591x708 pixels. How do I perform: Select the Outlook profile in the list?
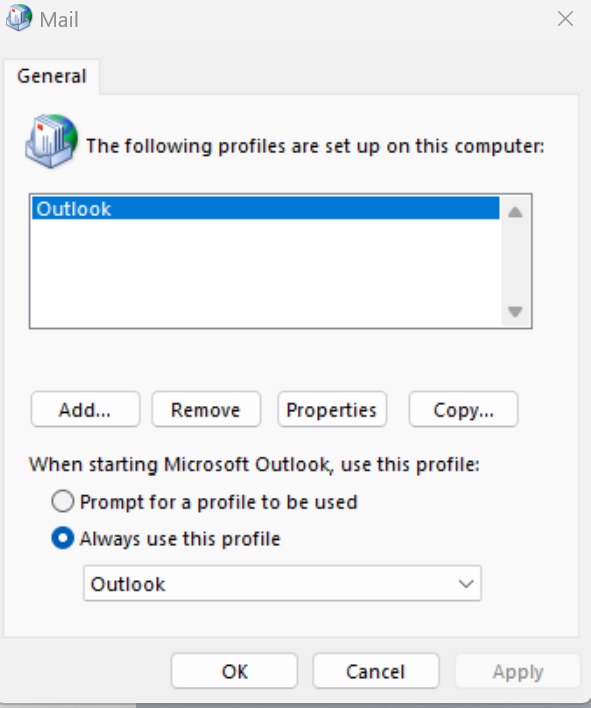pos(265,209)
